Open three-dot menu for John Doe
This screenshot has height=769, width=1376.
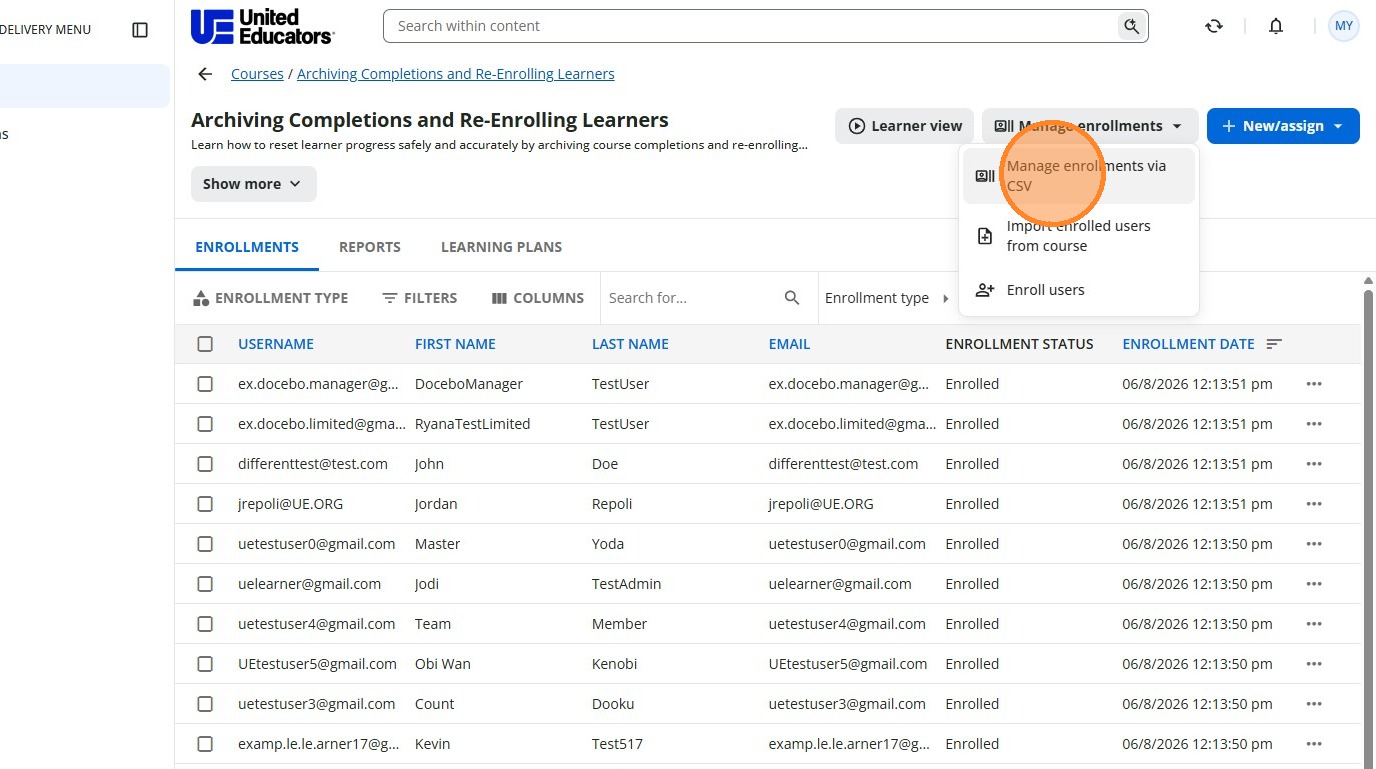pyautogui.click(x=1314, y=464)
